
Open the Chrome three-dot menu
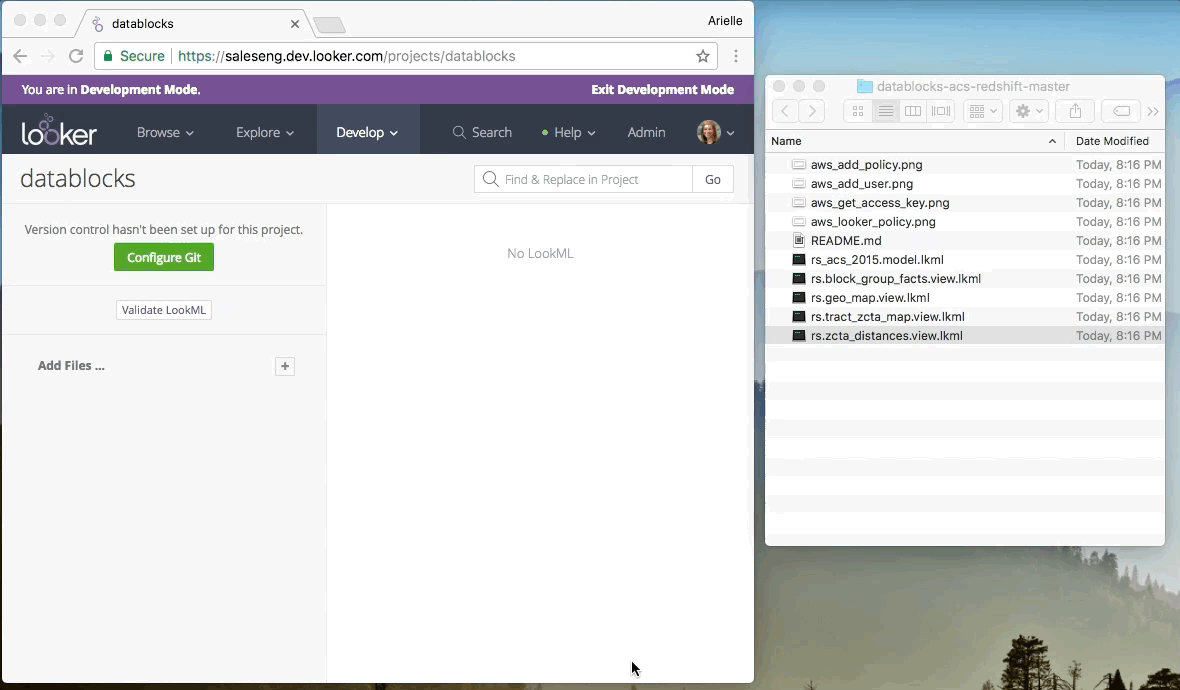[736, 56]
